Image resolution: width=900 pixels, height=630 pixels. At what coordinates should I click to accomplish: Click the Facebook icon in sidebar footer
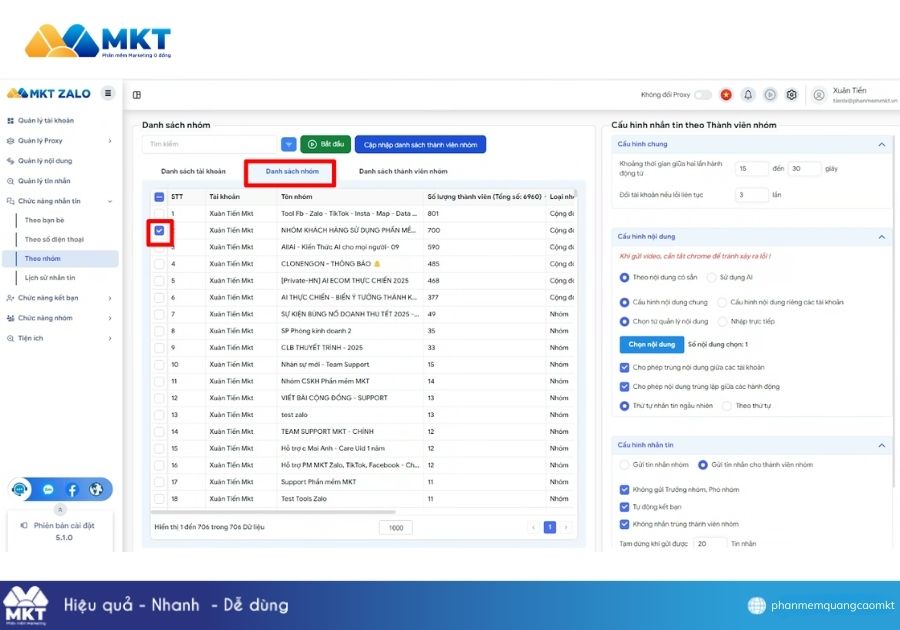(x=72, y=490)
